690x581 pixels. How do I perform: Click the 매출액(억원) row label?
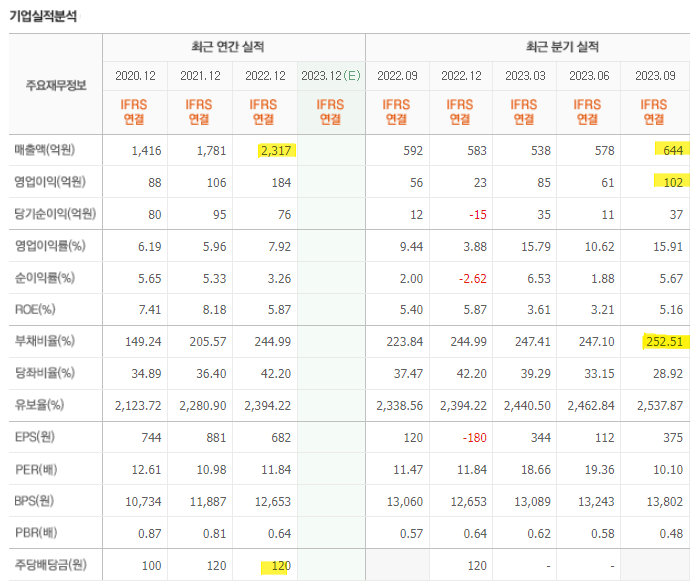pyautogui.click(x=44, y=150)
